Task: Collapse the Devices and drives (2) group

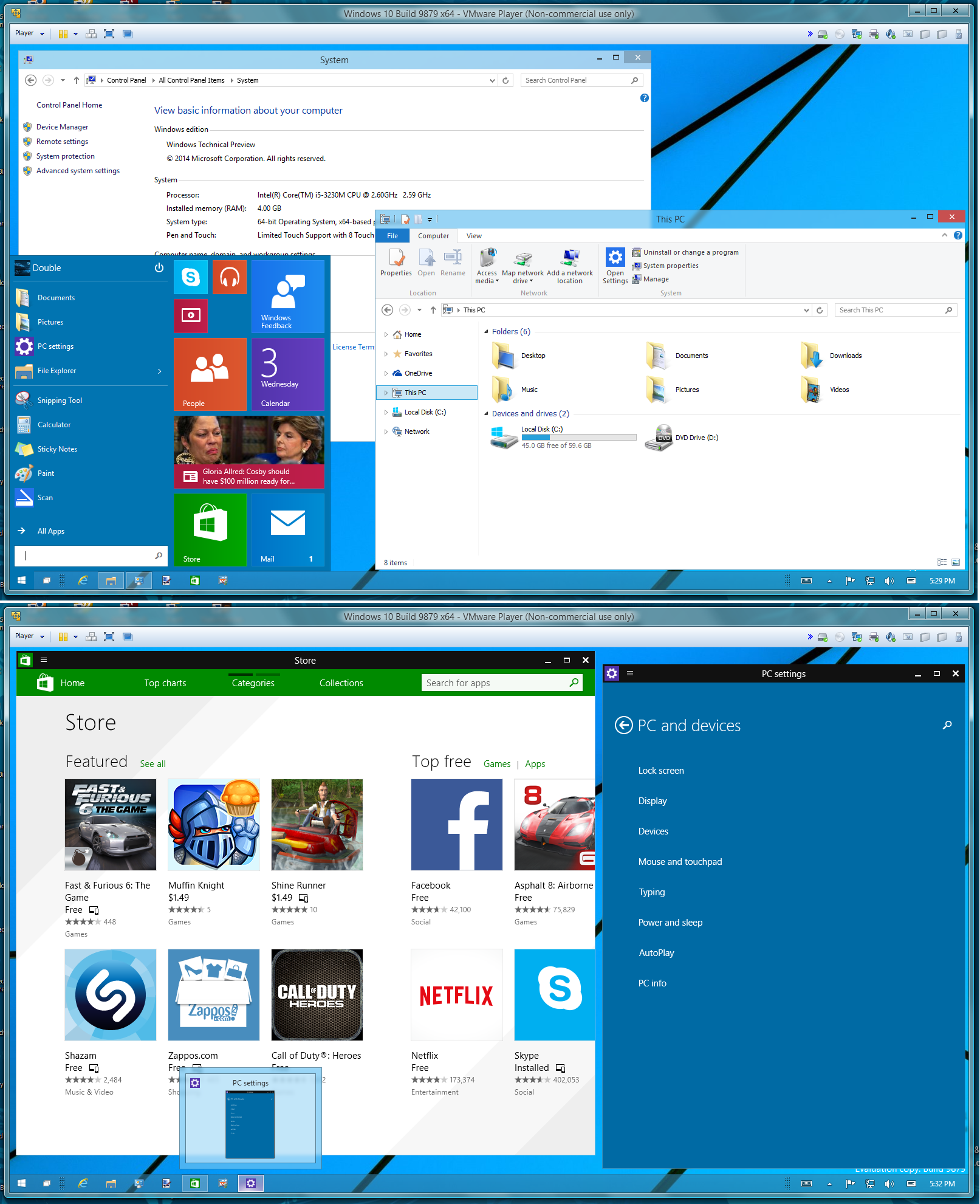Action: coord(486,414)
